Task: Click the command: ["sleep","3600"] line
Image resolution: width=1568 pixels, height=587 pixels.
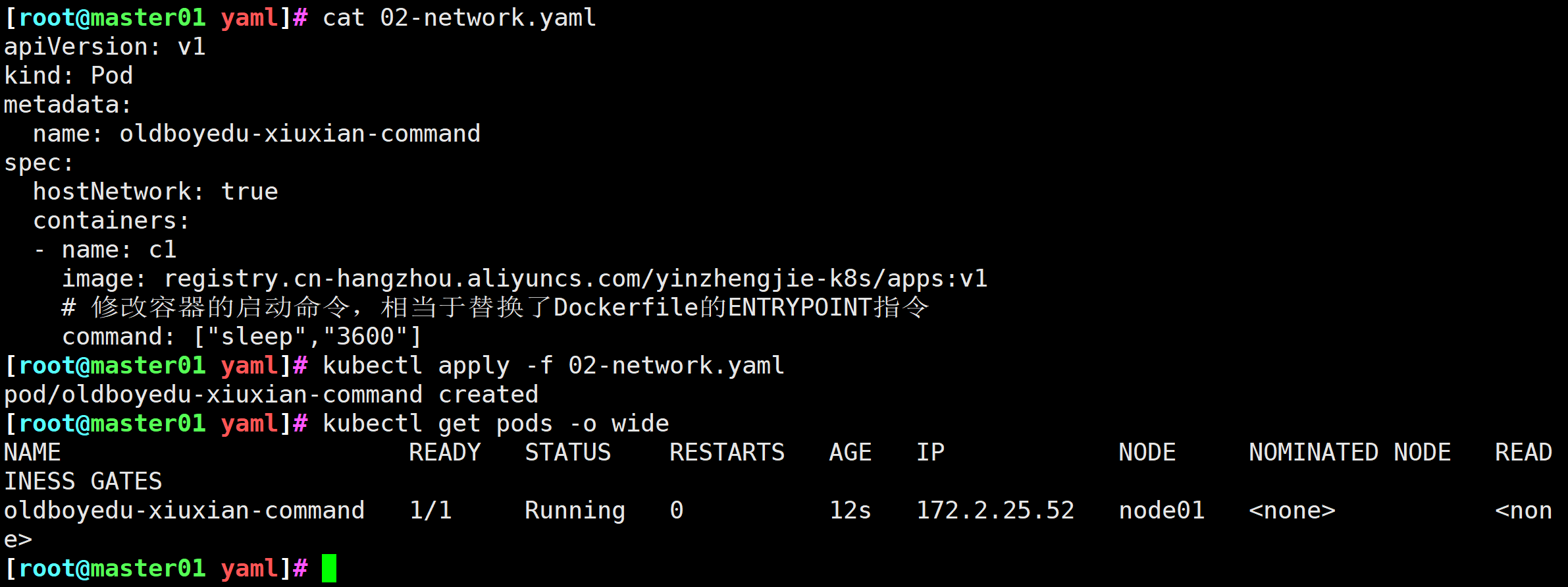Action: tap(242, 337)
